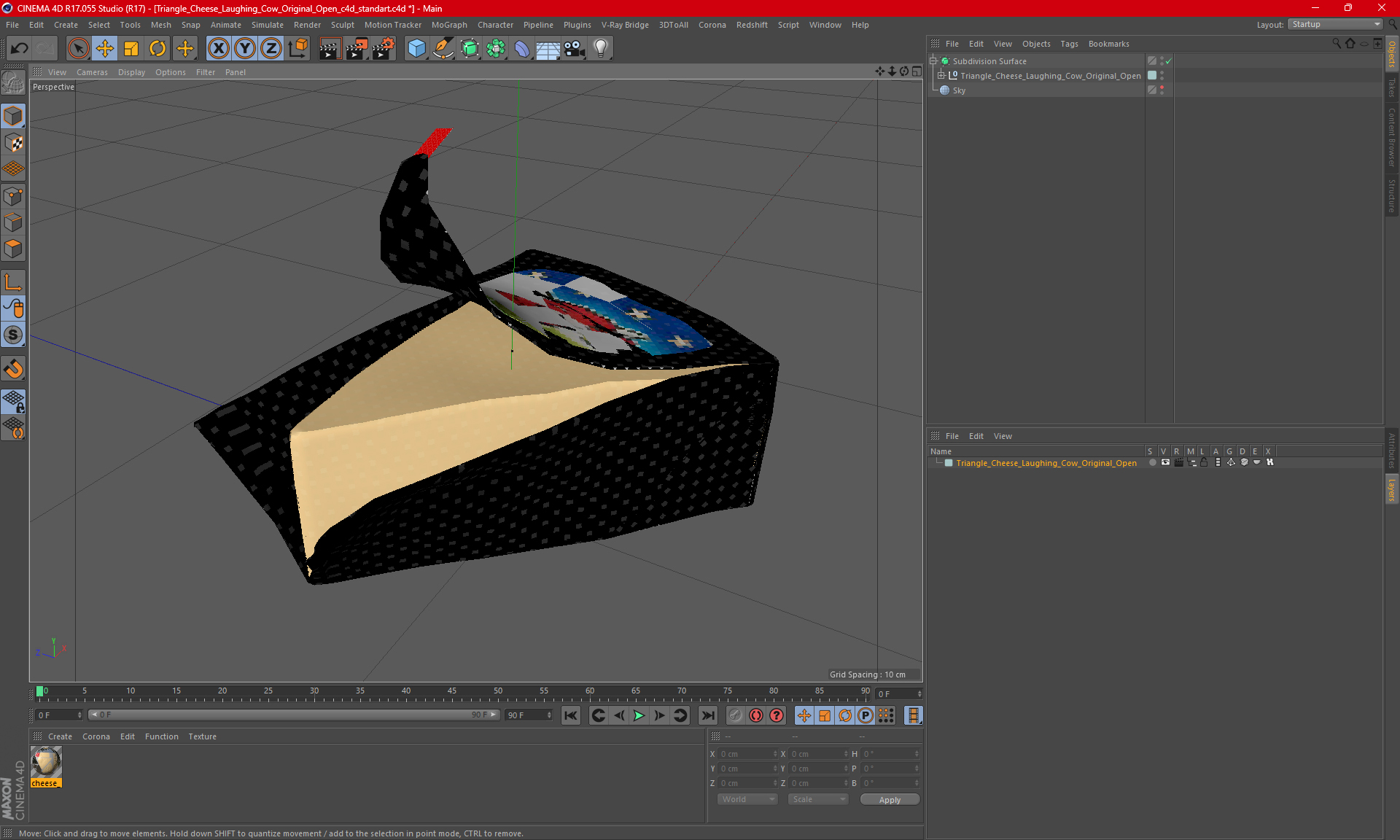The image size is (1400, 840).
Task: Toggle solo in Triangle_Cheese layer row
Action: pos(1151,462)
